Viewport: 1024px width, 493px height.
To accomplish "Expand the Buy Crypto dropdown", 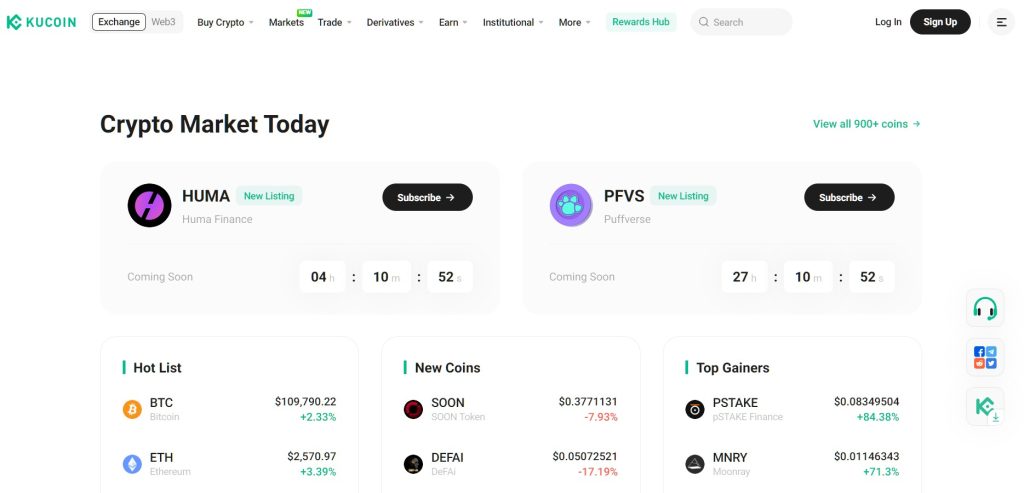I will click(225, 22).
